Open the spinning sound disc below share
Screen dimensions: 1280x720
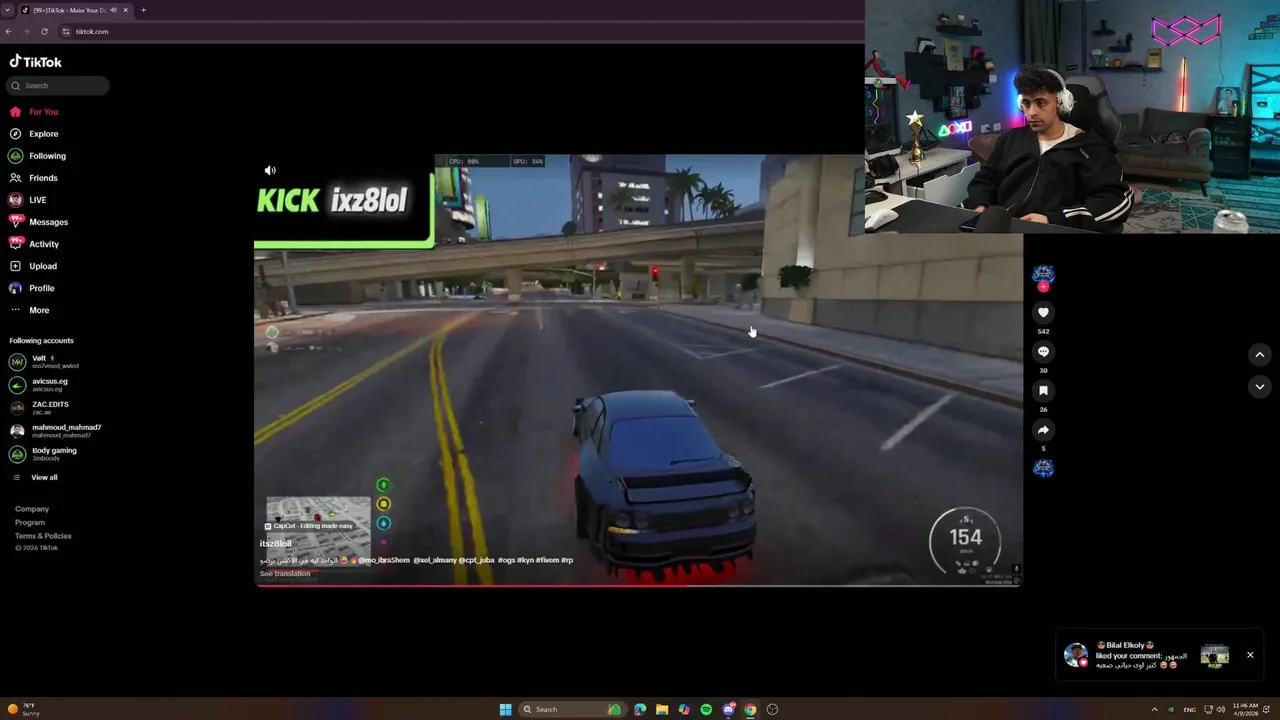click(1043, 468)
